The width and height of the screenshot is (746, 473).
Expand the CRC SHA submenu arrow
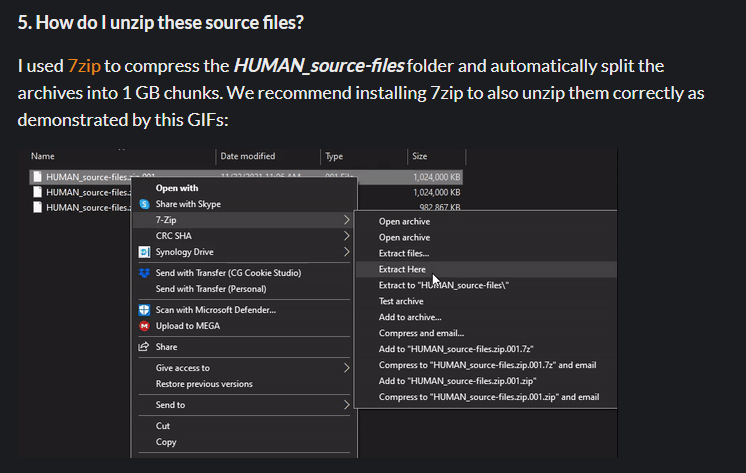tap(346, 236)
